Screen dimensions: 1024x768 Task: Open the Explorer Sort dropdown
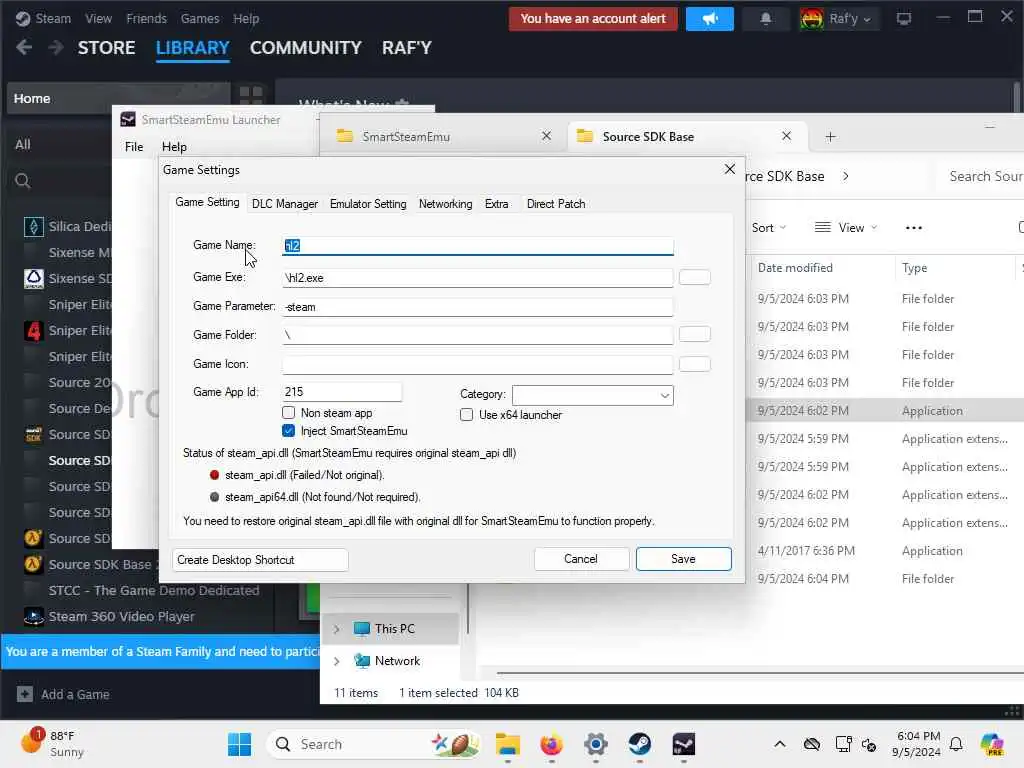[769, 228]
